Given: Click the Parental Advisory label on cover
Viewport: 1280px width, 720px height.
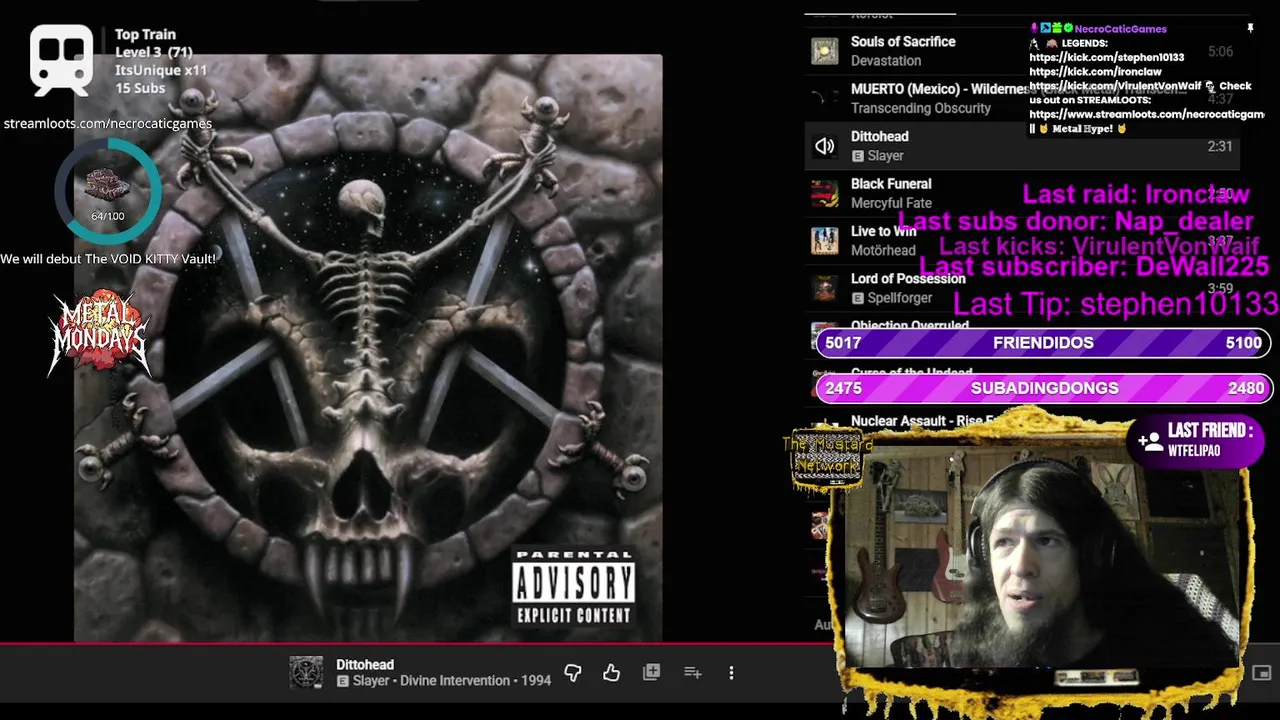Looking at the screenshot, I should [x=573, y=587].
